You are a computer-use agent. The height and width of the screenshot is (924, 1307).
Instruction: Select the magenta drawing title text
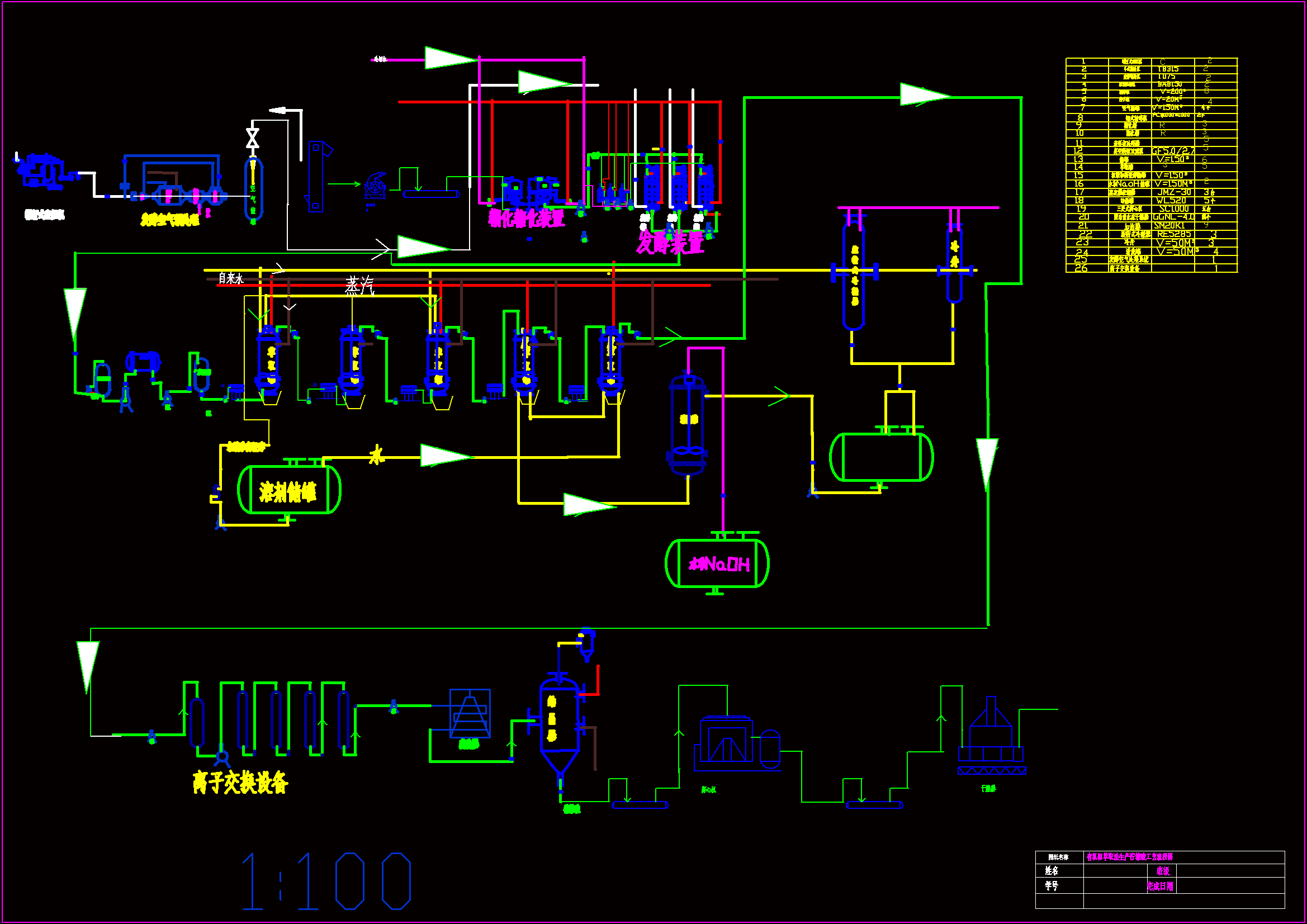click(x=1129, y=856)
